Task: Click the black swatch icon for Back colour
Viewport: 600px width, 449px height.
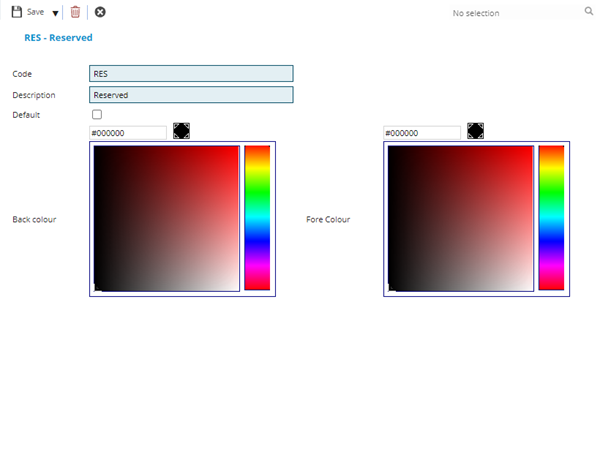Action: pos(181,131)
